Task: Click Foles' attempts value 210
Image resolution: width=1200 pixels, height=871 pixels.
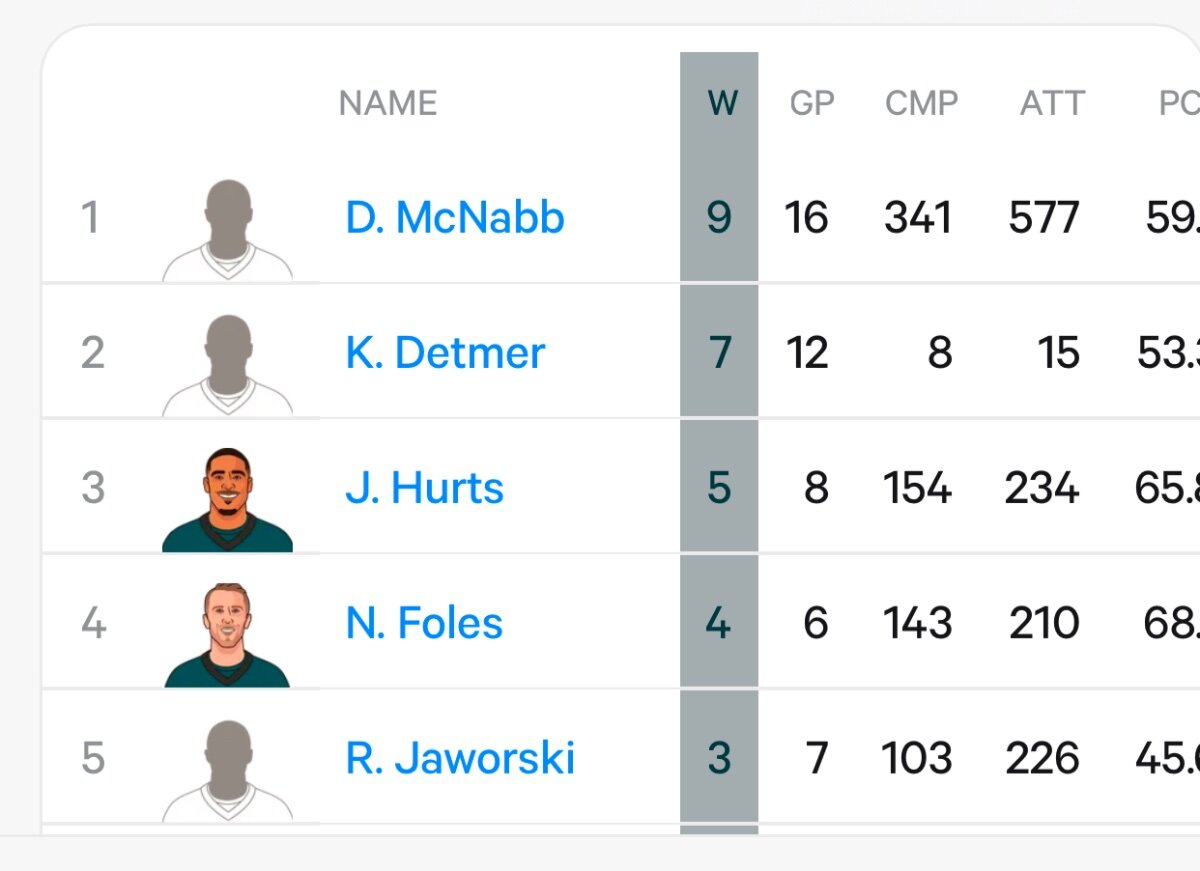Action: [x=1043, y=623]
